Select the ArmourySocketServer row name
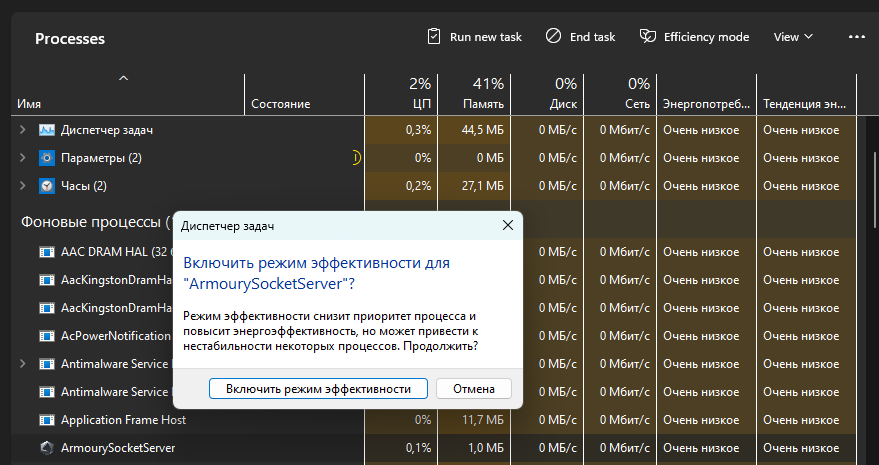 point(118,448)
